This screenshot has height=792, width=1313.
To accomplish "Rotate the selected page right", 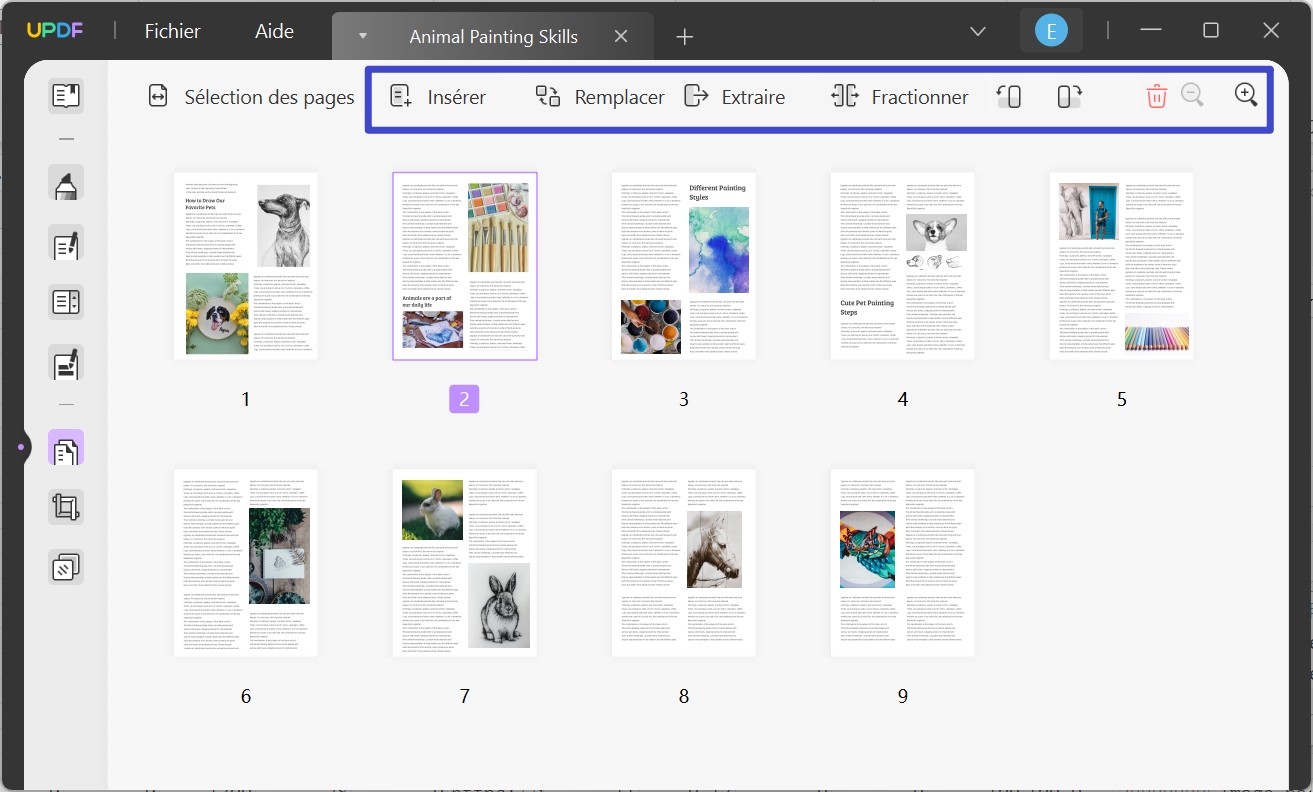I will (1067, 96).
